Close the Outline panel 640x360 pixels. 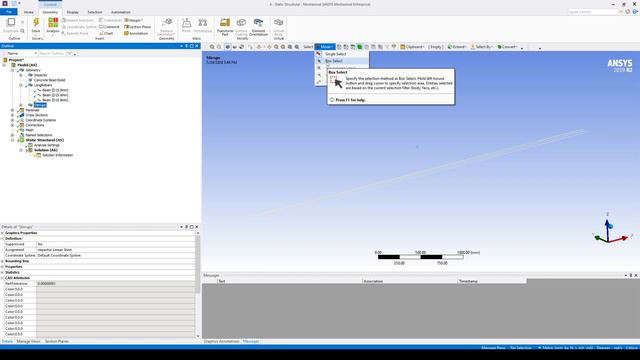tap(197, 46)
